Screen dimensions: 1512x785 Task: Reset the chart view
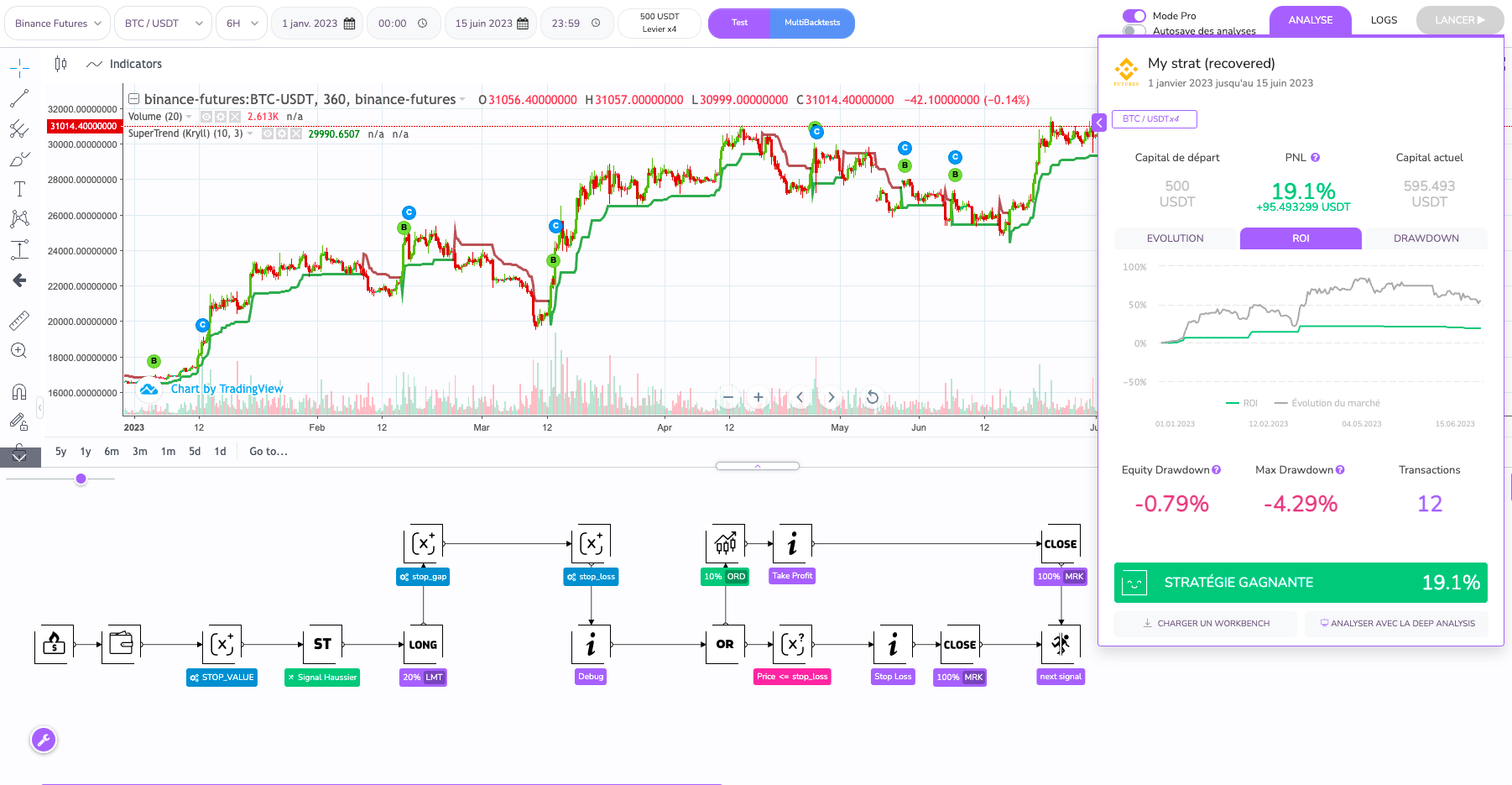pos(873,397)
